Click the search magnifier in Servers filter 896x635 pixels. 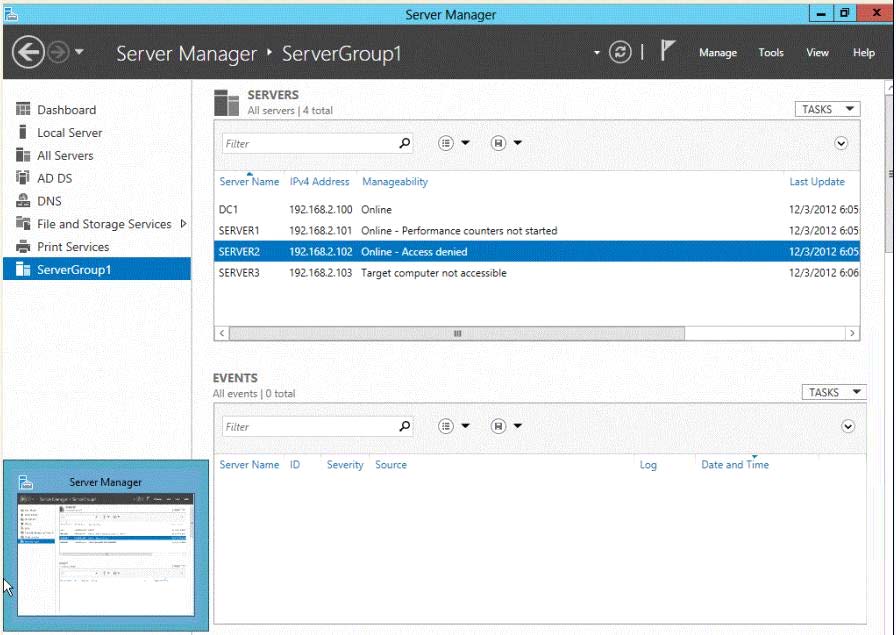(x=404, y=143)
